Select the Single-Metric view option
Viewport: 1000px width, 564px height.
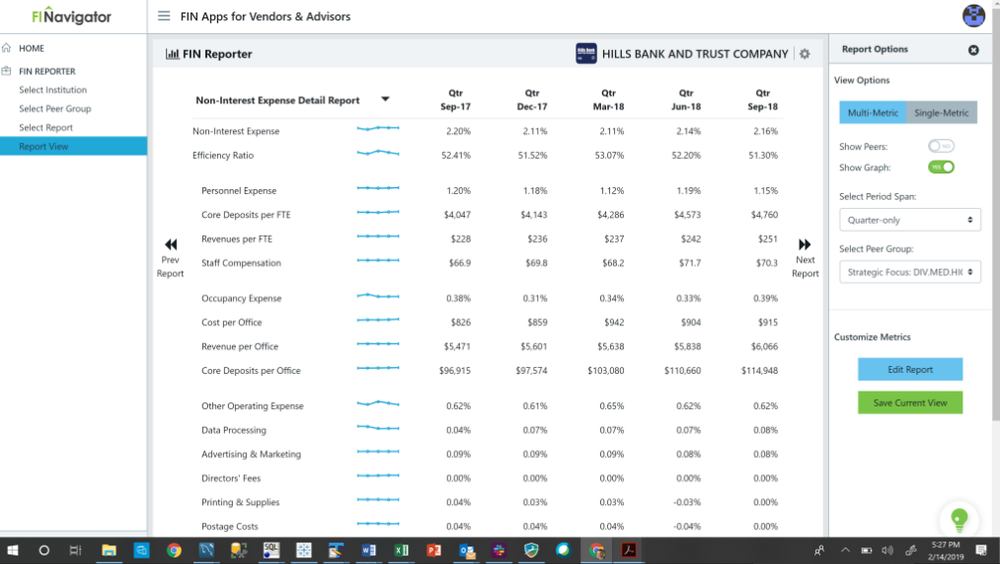pyautogui.click(x=941, y=112)
